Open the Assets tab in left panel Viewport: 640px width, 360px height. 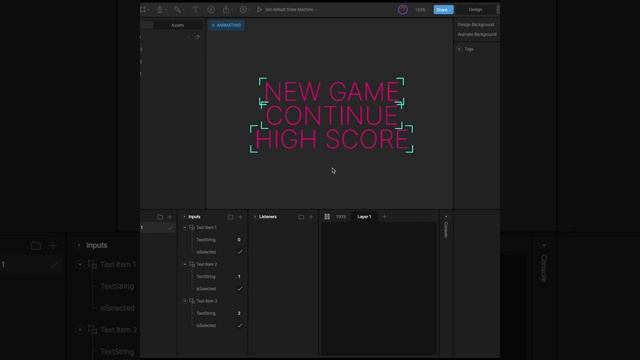(x=178, y=25)
